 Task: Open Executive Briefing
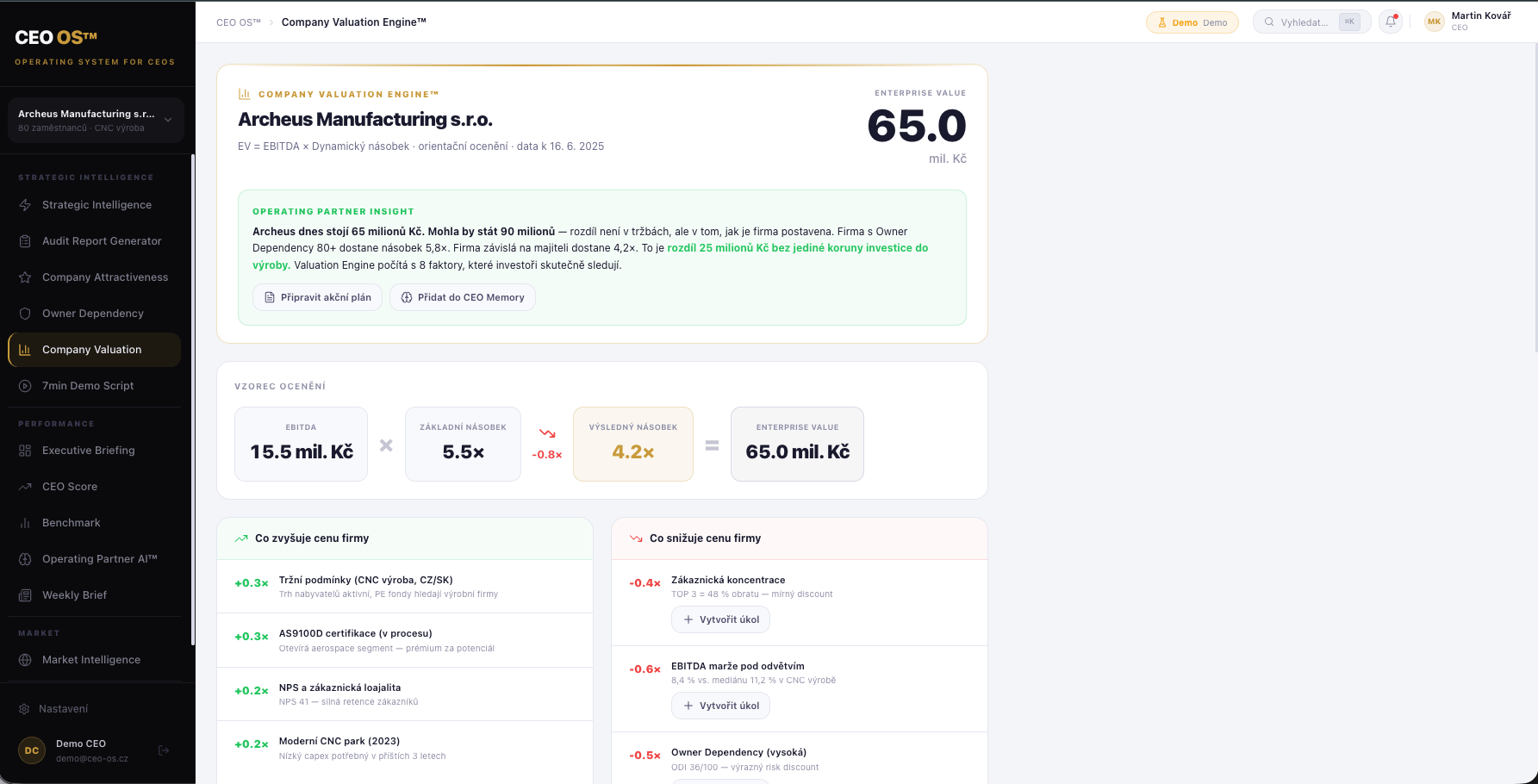[94, 451]
